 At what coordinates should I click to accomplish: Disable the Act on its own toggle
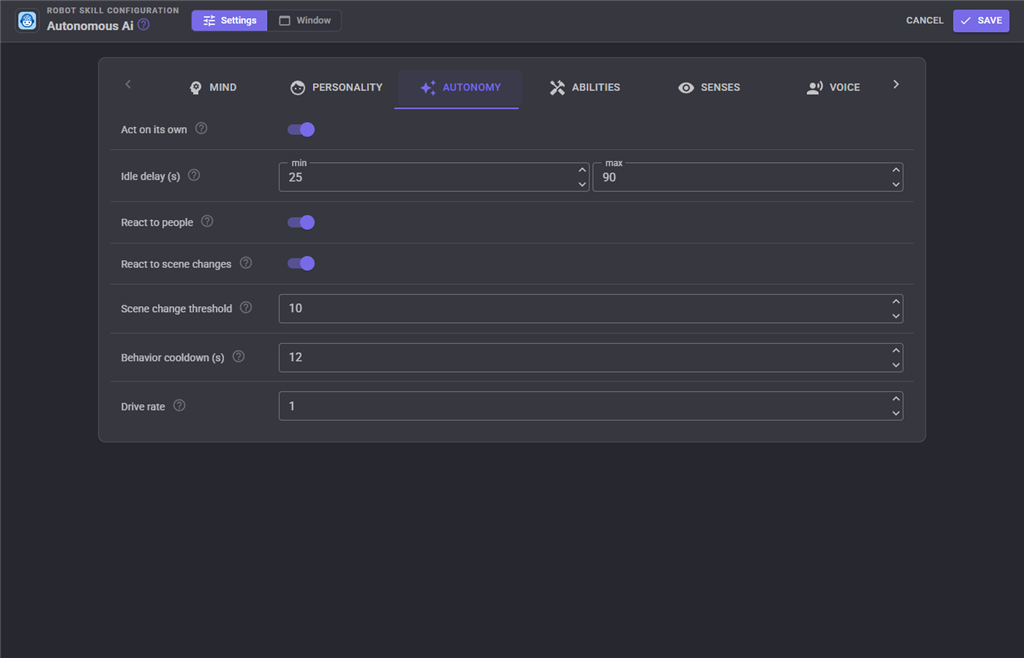[x=301, y=129]
